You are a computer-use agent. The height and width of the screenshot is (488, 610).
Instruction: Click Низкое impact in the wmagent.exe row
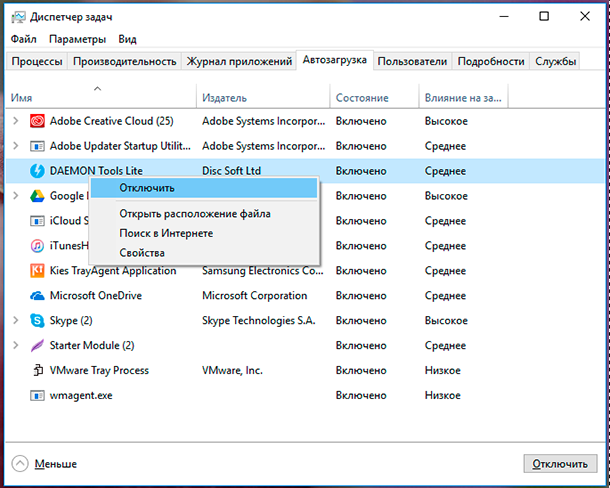tap(442, 395)
